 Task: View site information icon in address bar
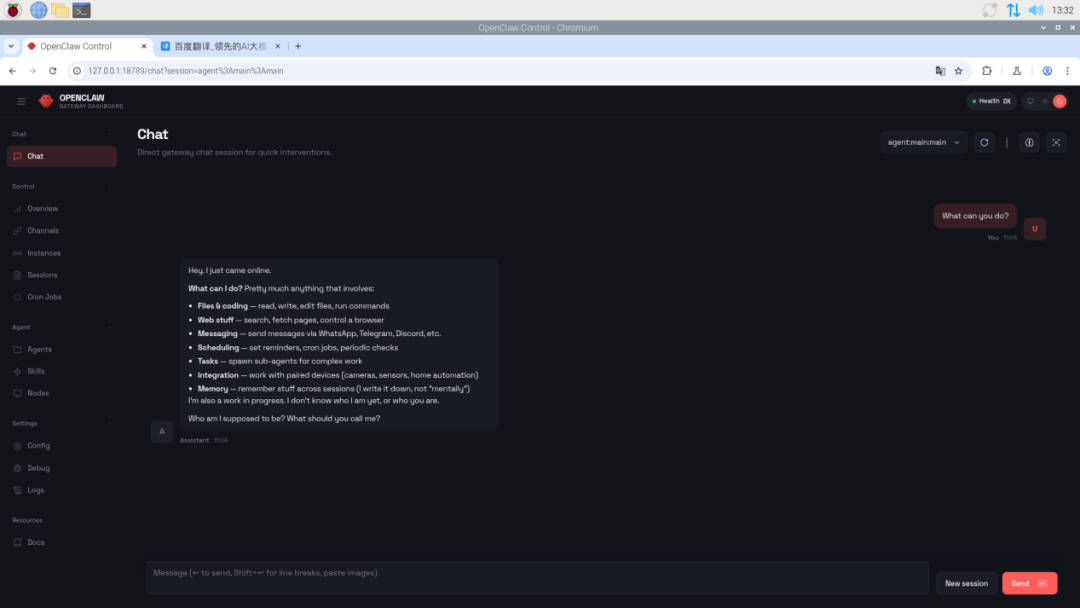(77, 71)
